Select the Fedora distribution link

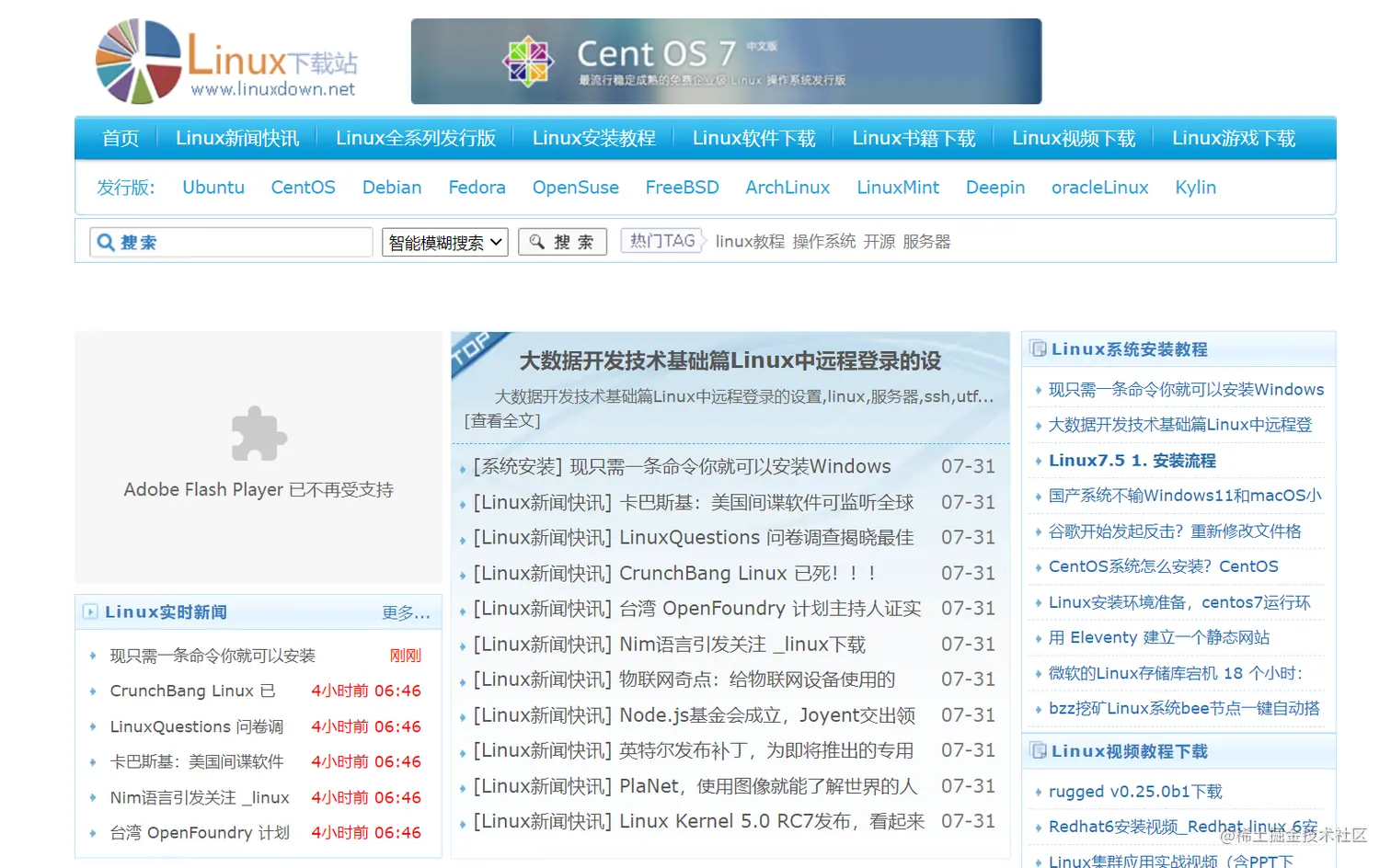click(x=477, y=188)
